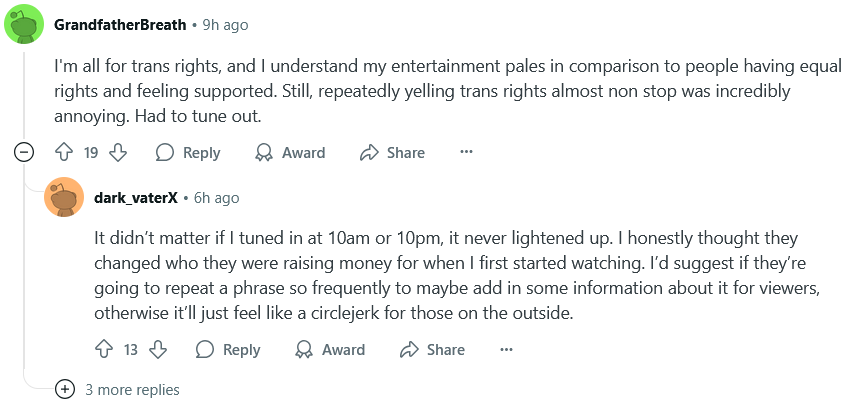Viewport: 845px width, 408px height.
Task: Open more options for GrandfatherBreath's comment
Action: coord(466,153)
